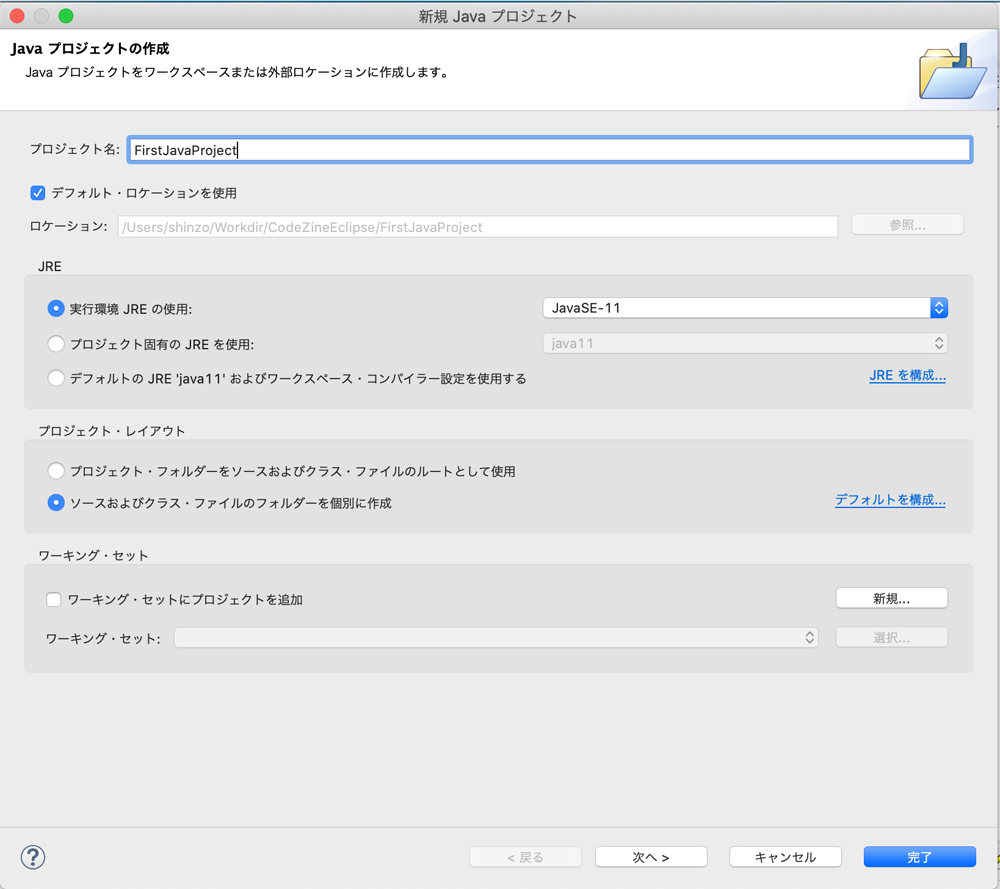Open the working set combo box
Screen dimensions: 1000x889
click(x=496, y=637)
